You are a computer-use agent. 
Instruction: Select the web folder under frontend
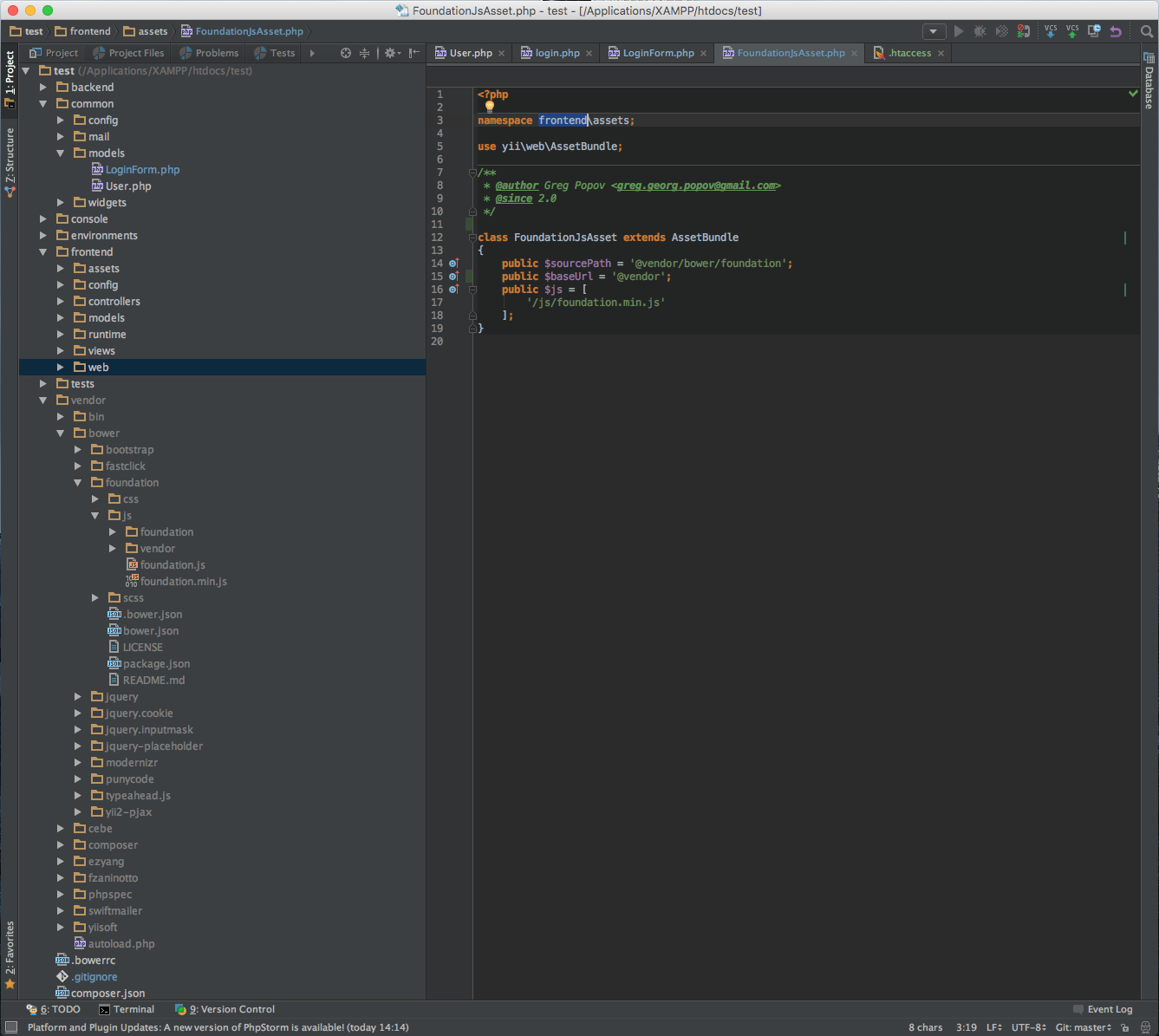click(x=222, y=368)
